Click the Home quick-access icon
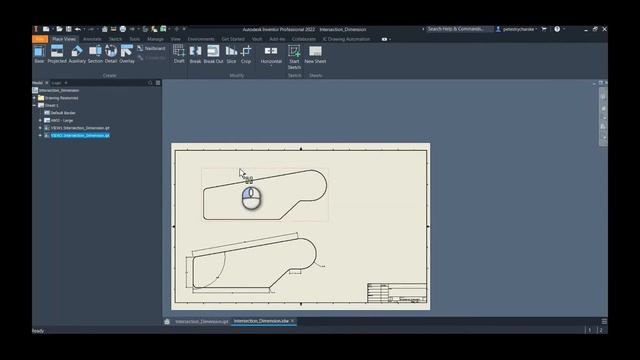 [104, 29]
